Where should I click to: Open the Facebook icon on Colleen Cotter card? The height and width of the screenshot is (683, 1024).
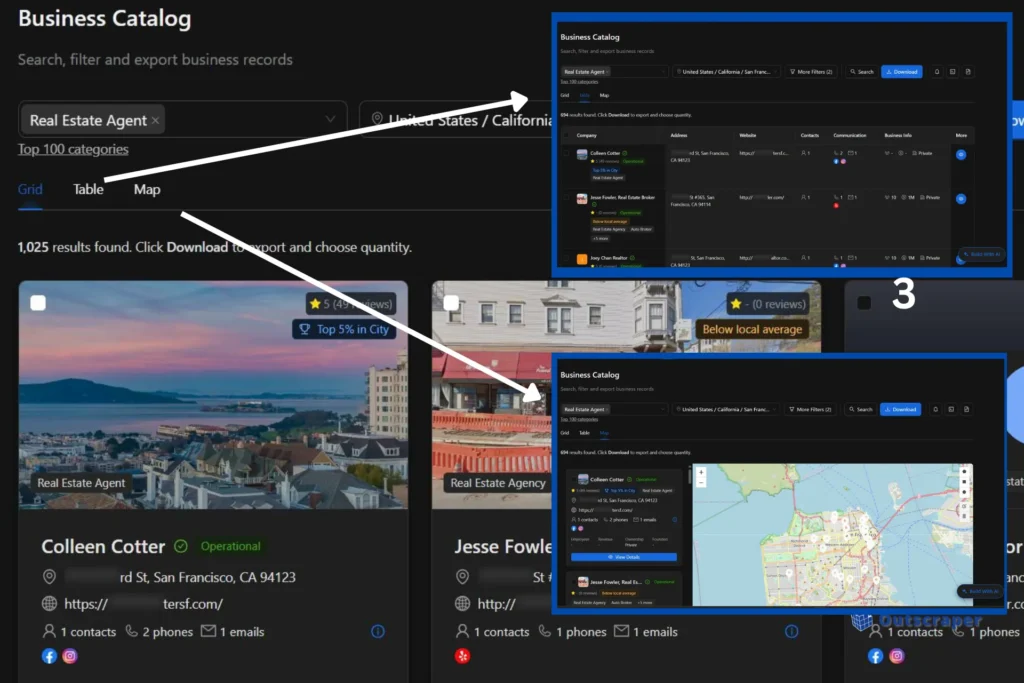50,656
